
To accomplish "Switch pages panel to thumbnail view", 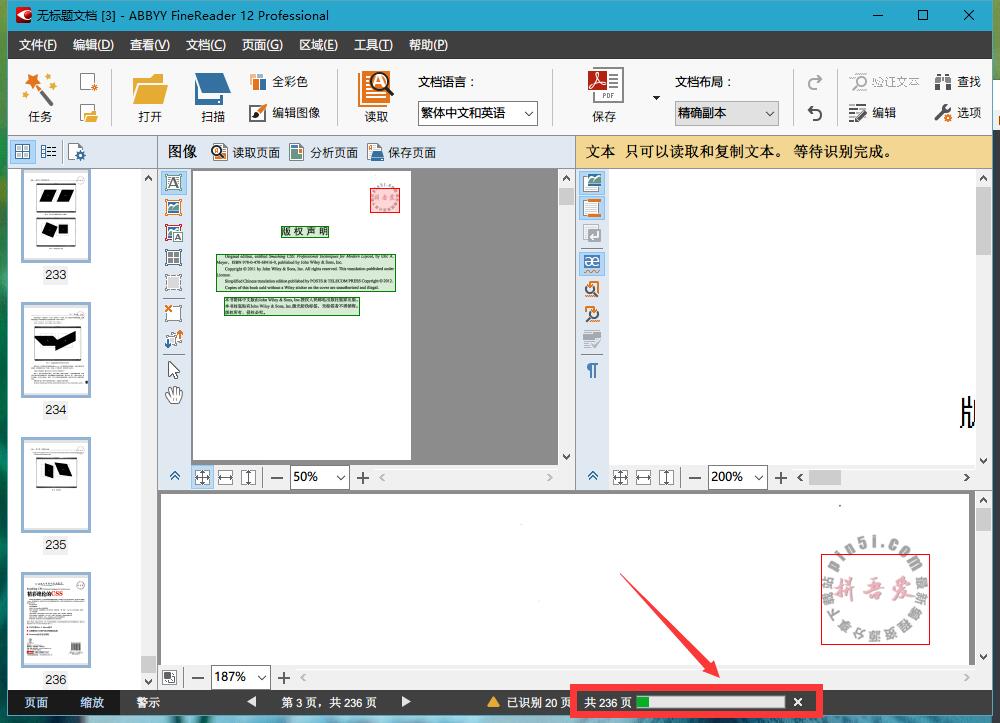I will click(22, 152).
